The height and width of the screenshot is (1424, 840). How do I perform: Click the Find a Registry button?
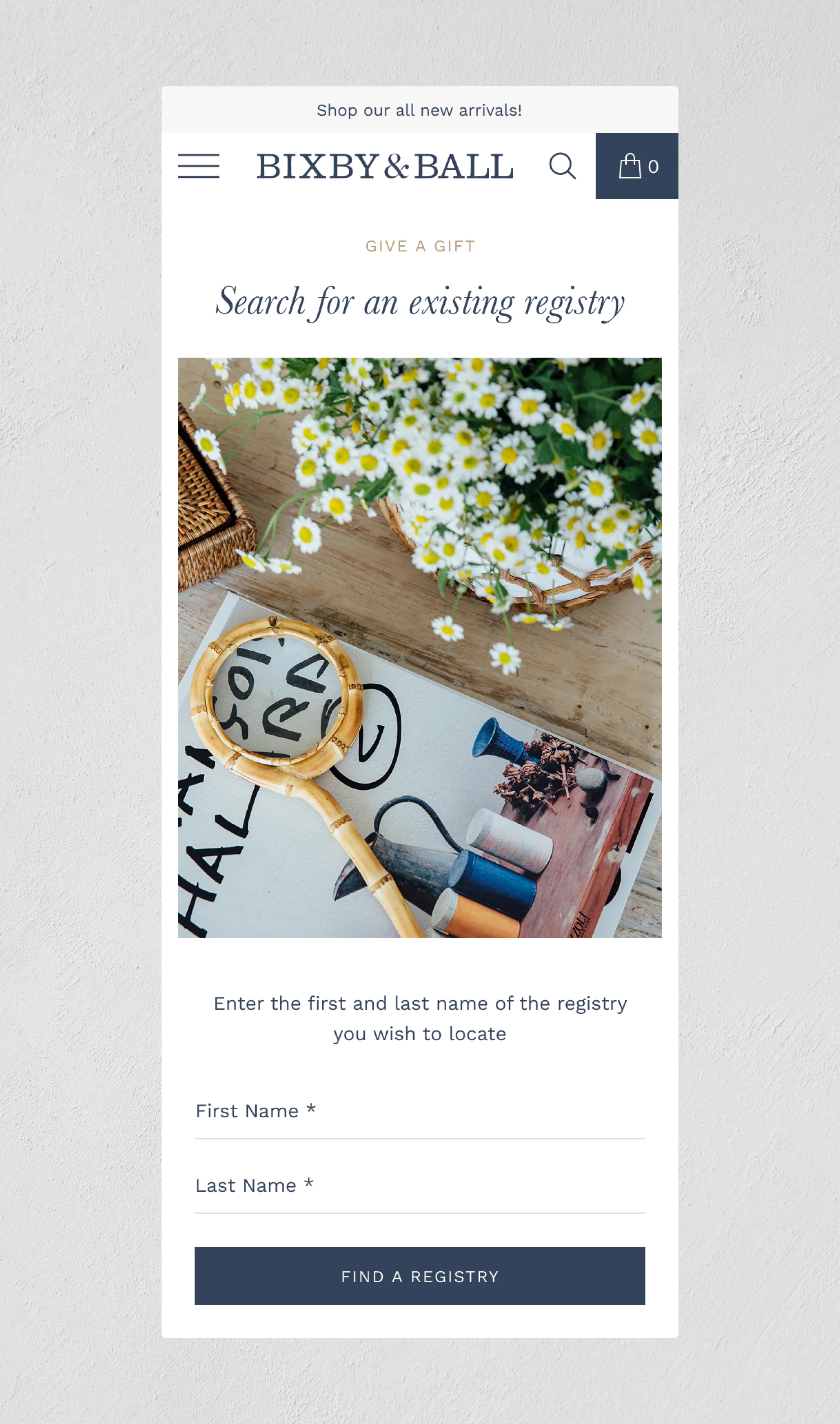point(419,1276)
